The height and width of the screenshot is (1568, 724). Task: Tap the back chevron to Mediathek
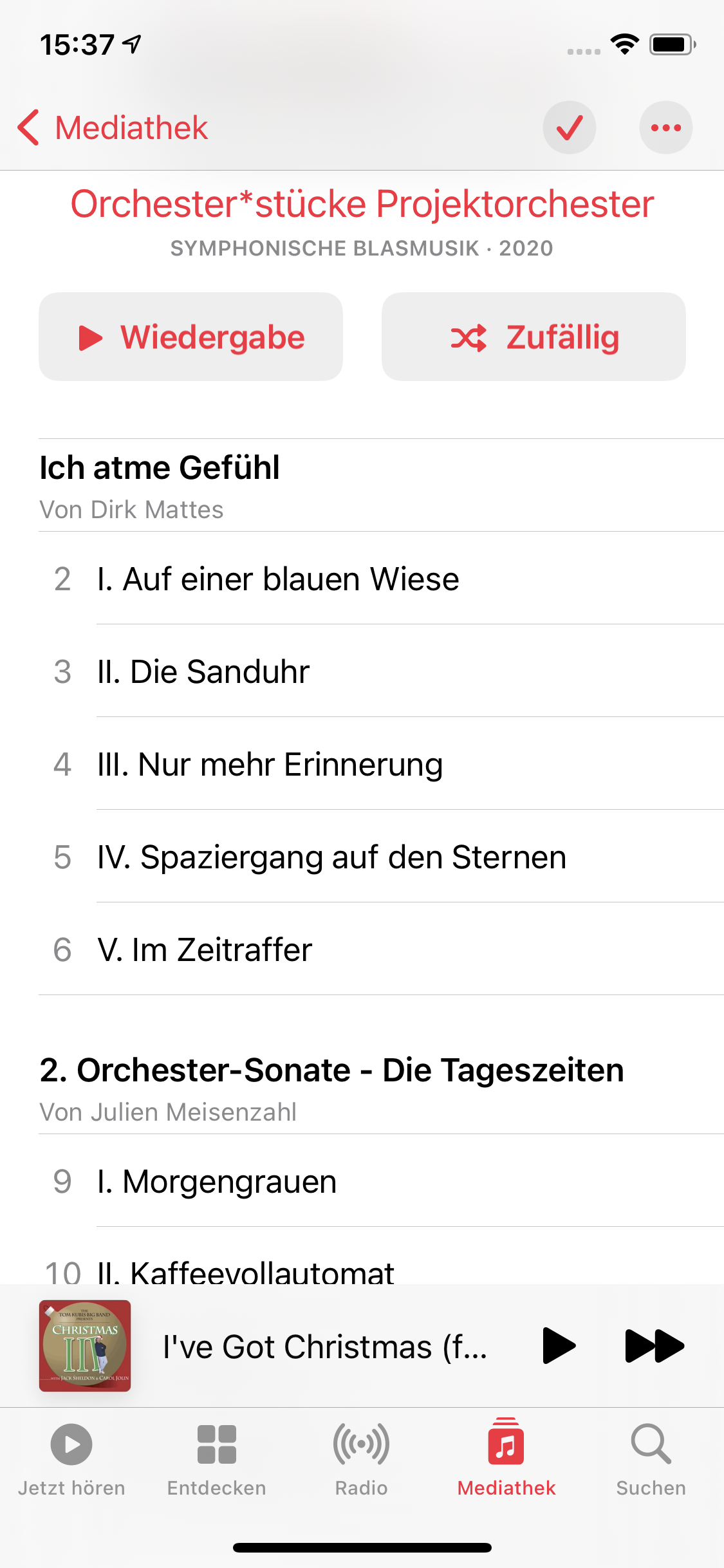[x=29, y=127]
